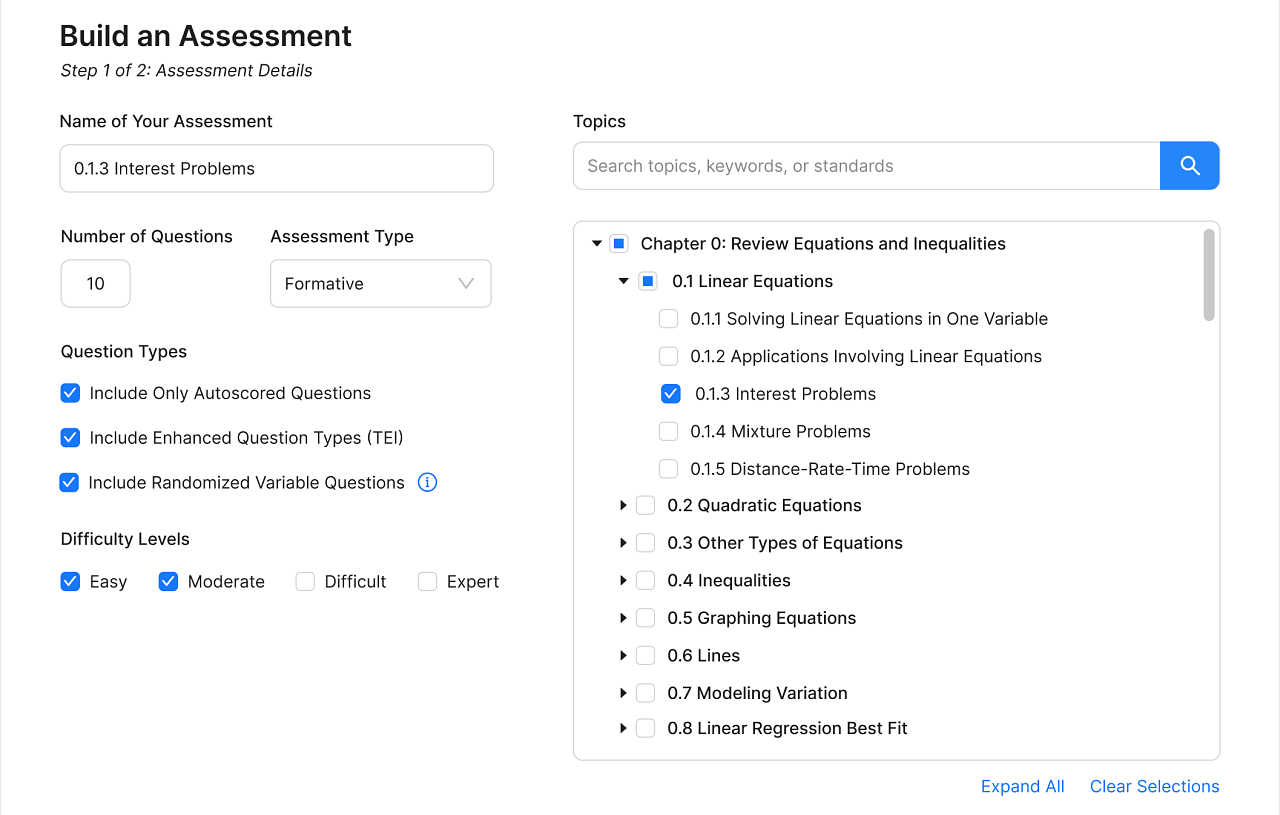
Task: Click the Expand All link
Action: click(1022, 786)
